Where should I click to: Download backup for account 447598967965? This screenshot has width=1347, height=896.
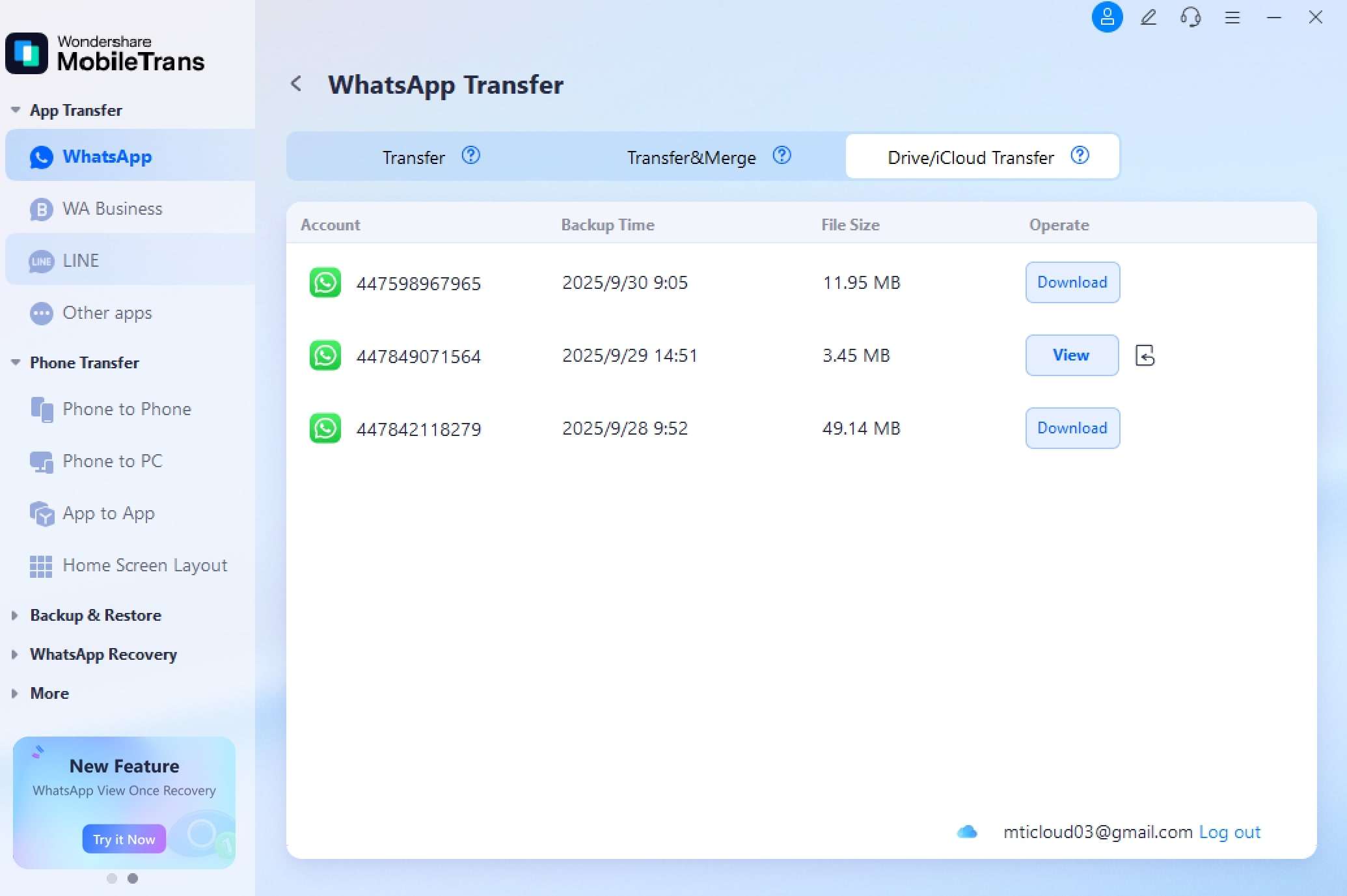pyautogui.click(x=1072, y=282)
